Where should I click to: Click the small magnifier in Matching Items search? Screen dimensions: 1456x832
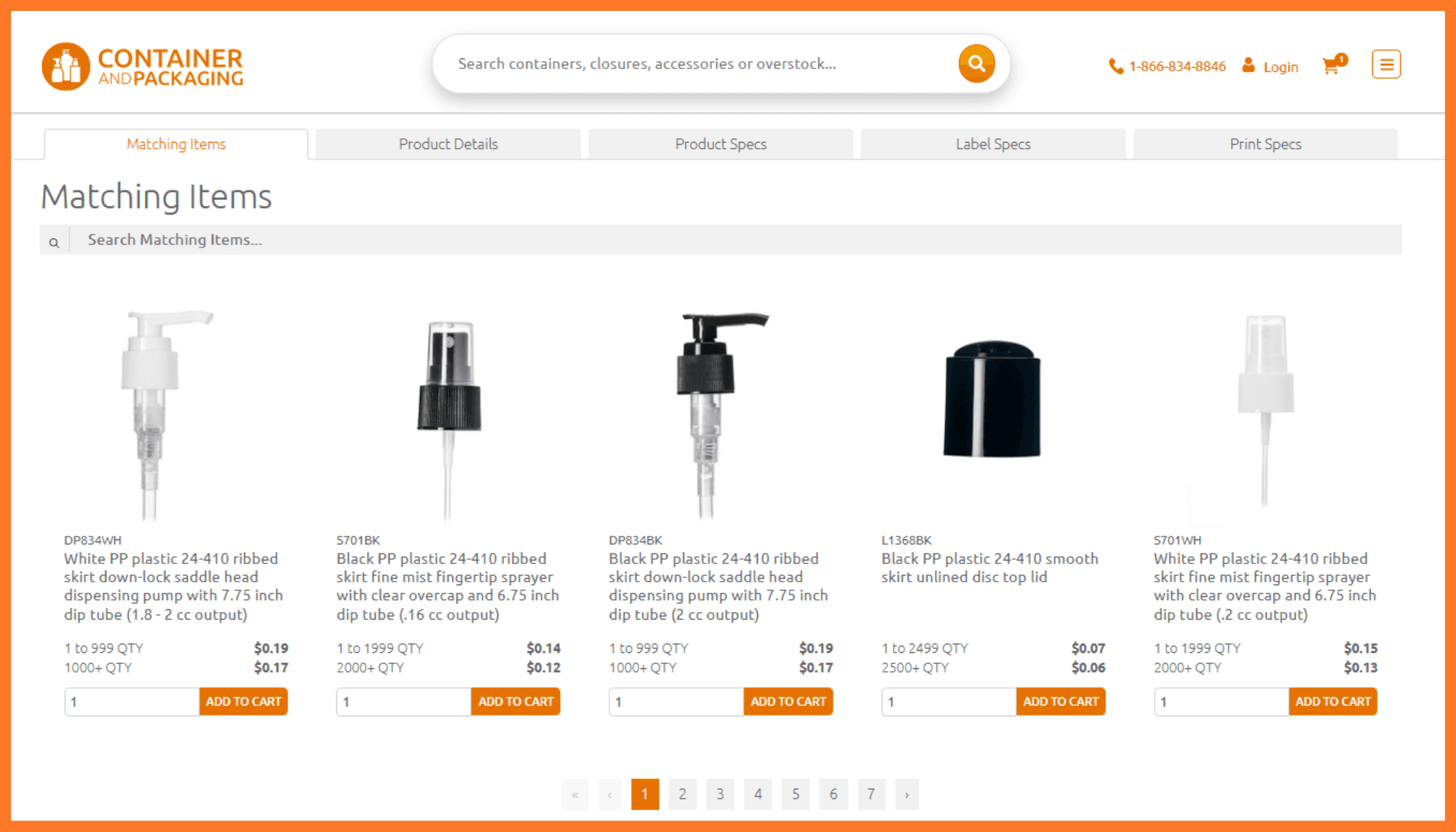[54, 242]
